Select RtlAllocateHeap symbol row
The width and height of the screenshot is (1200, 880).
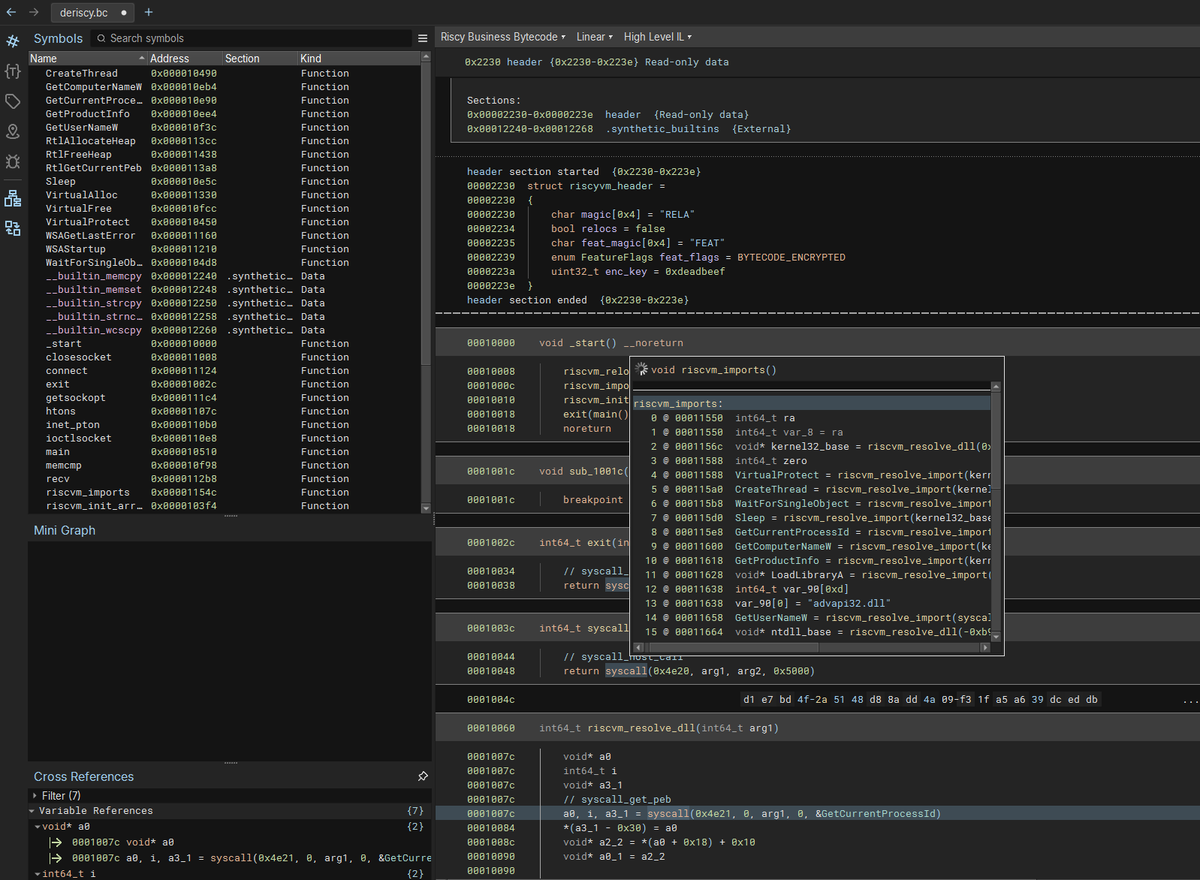pos(225,141)
